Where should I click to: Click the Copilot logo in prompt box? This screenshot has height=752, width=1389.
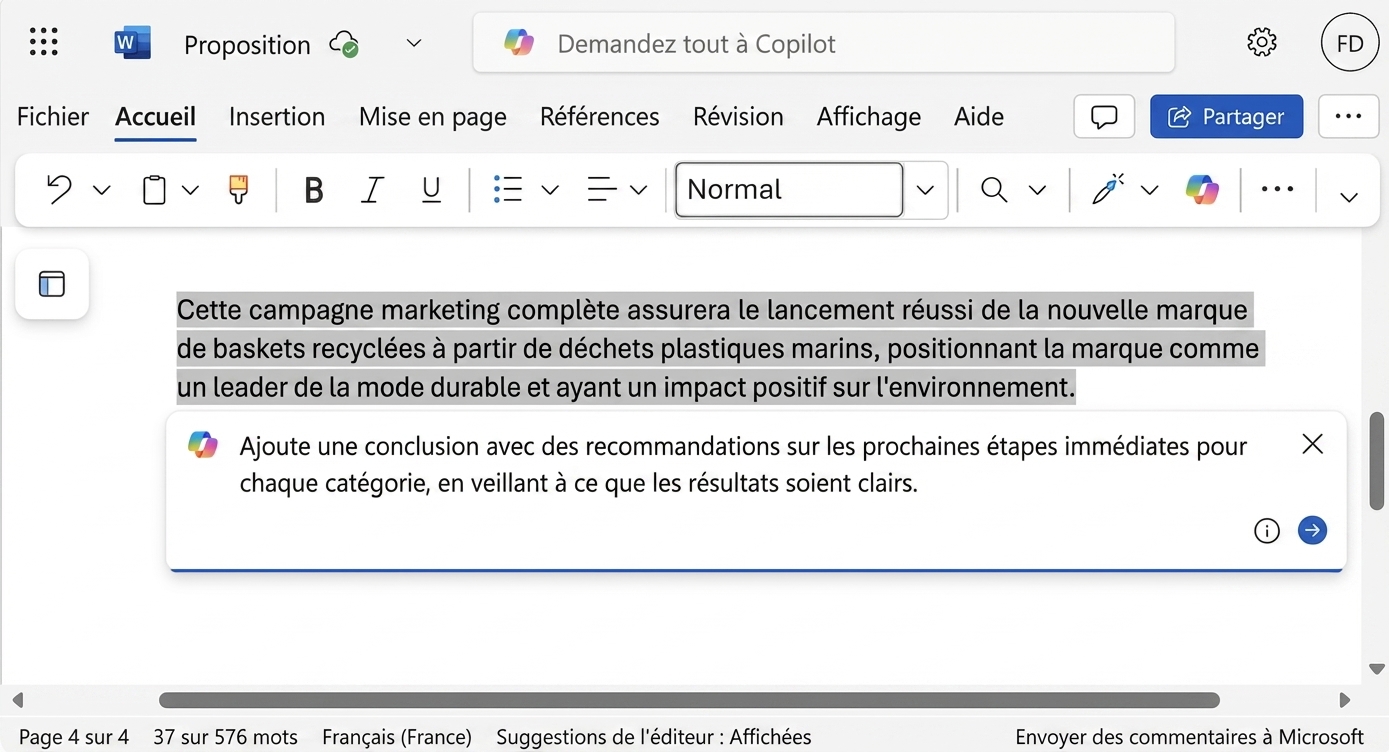(x=203, y=445)
